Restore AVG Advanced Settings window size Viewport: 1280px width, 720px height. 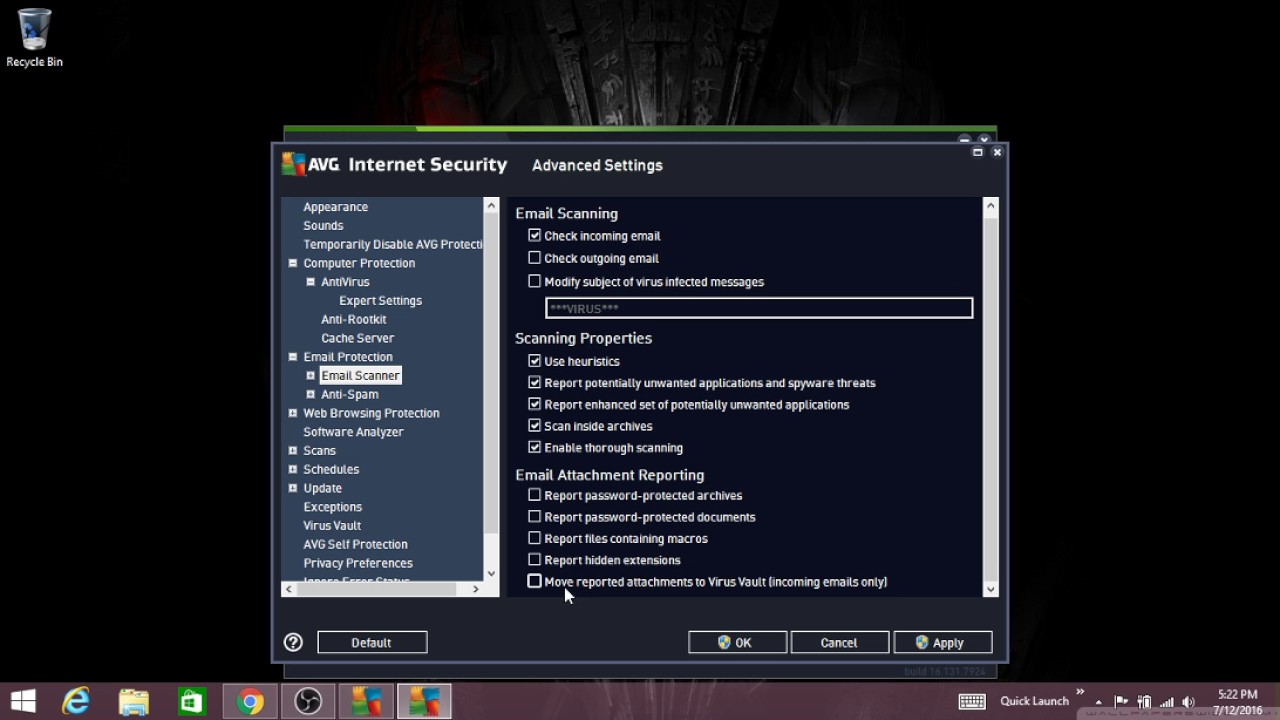978,152
